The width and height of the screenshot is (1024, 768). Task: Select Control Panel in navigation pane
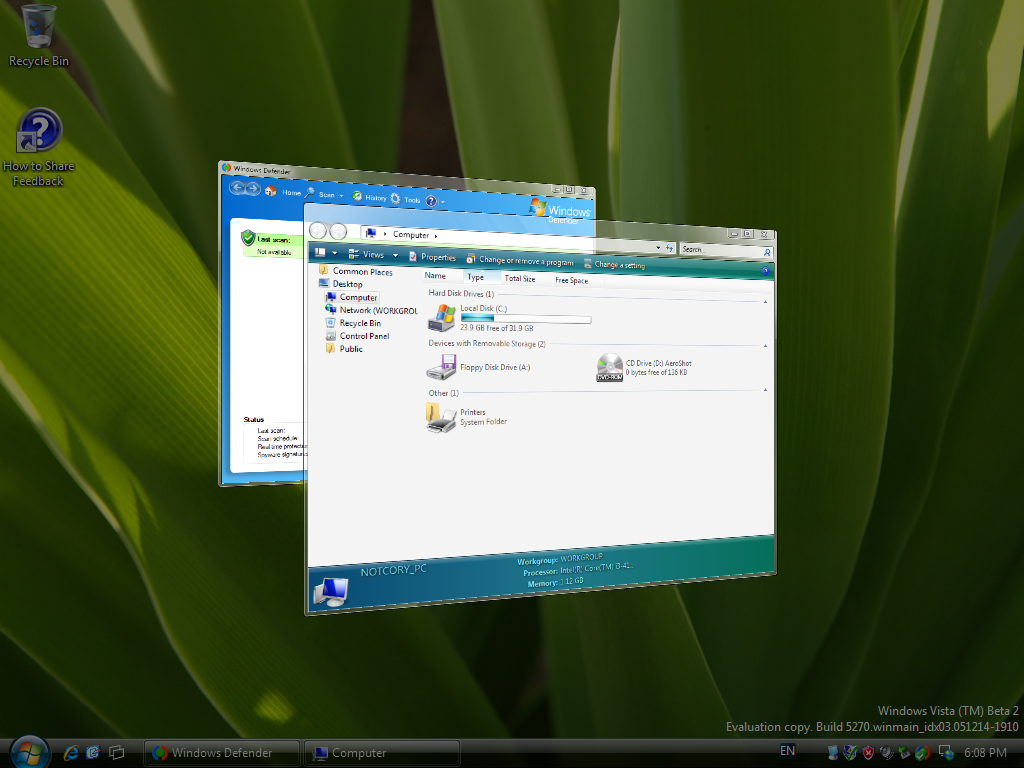pyautogui.click(x=357, y=336)
